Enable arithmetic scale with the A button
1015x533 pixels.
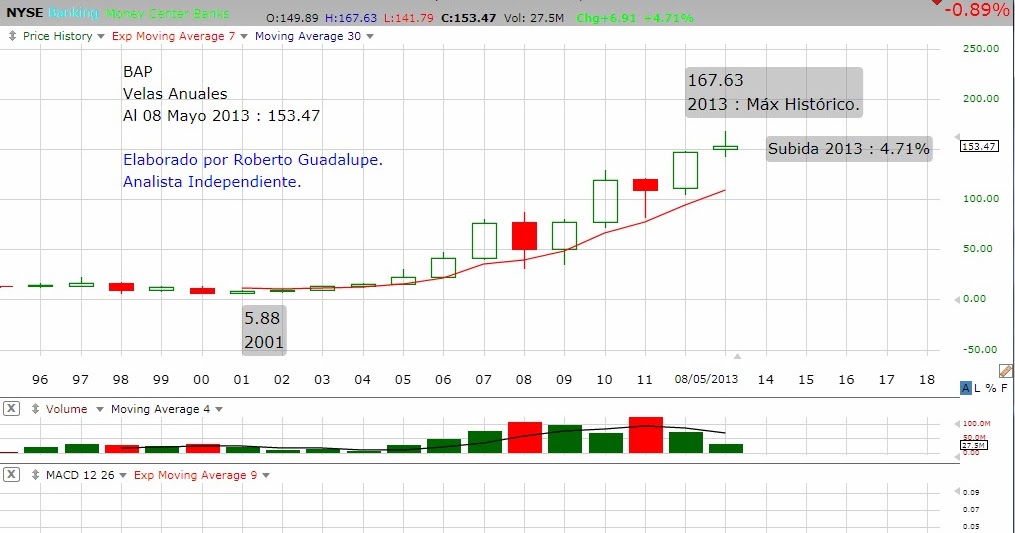click(x=966, y=388)
